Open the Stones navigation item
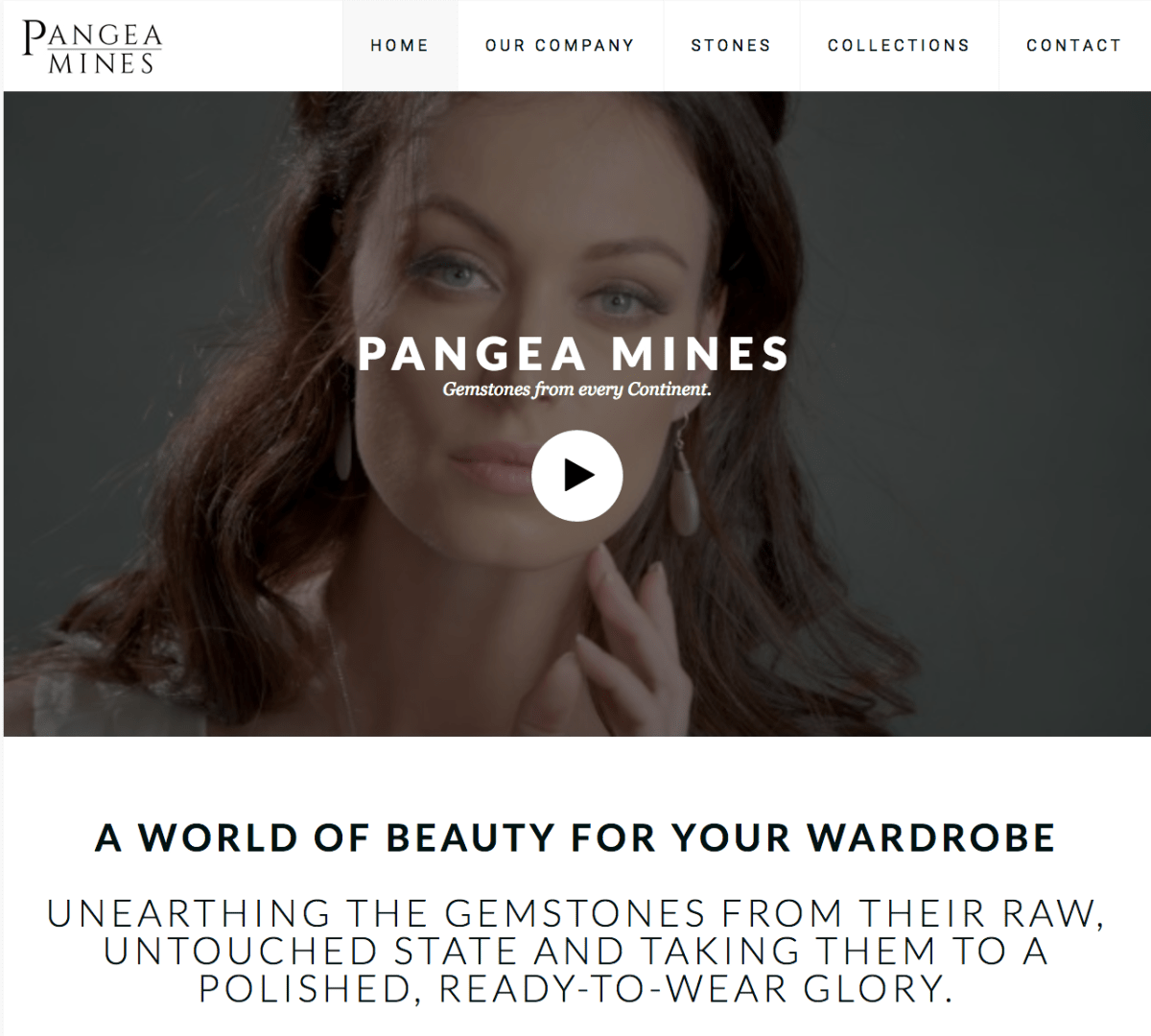Image resolution: width=1151 pixels, height=1036 pixels. [731, 45]
